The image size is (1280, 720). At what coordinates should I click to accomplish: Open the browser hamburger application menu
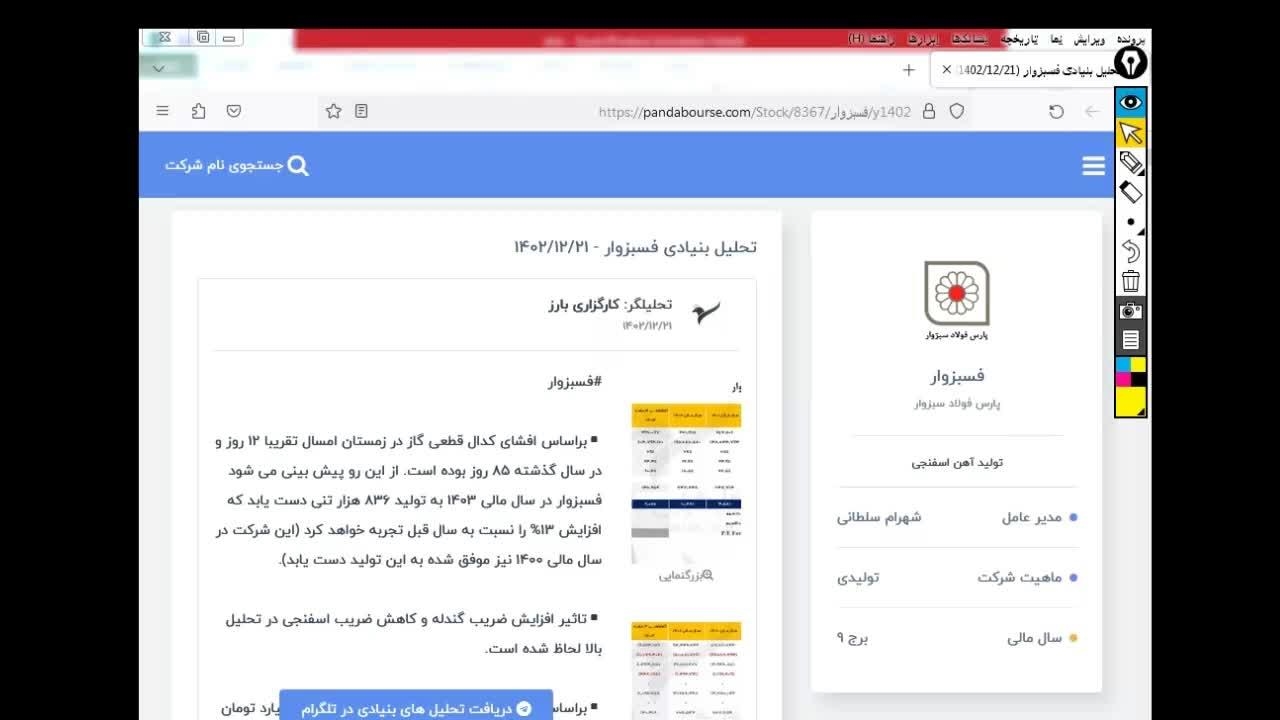163,112
